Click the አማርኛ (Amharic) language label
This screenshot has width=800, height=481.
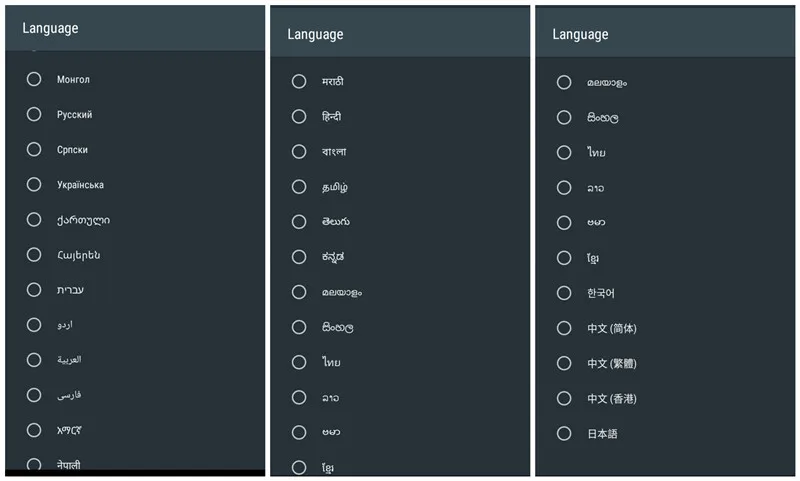[69, 430]
